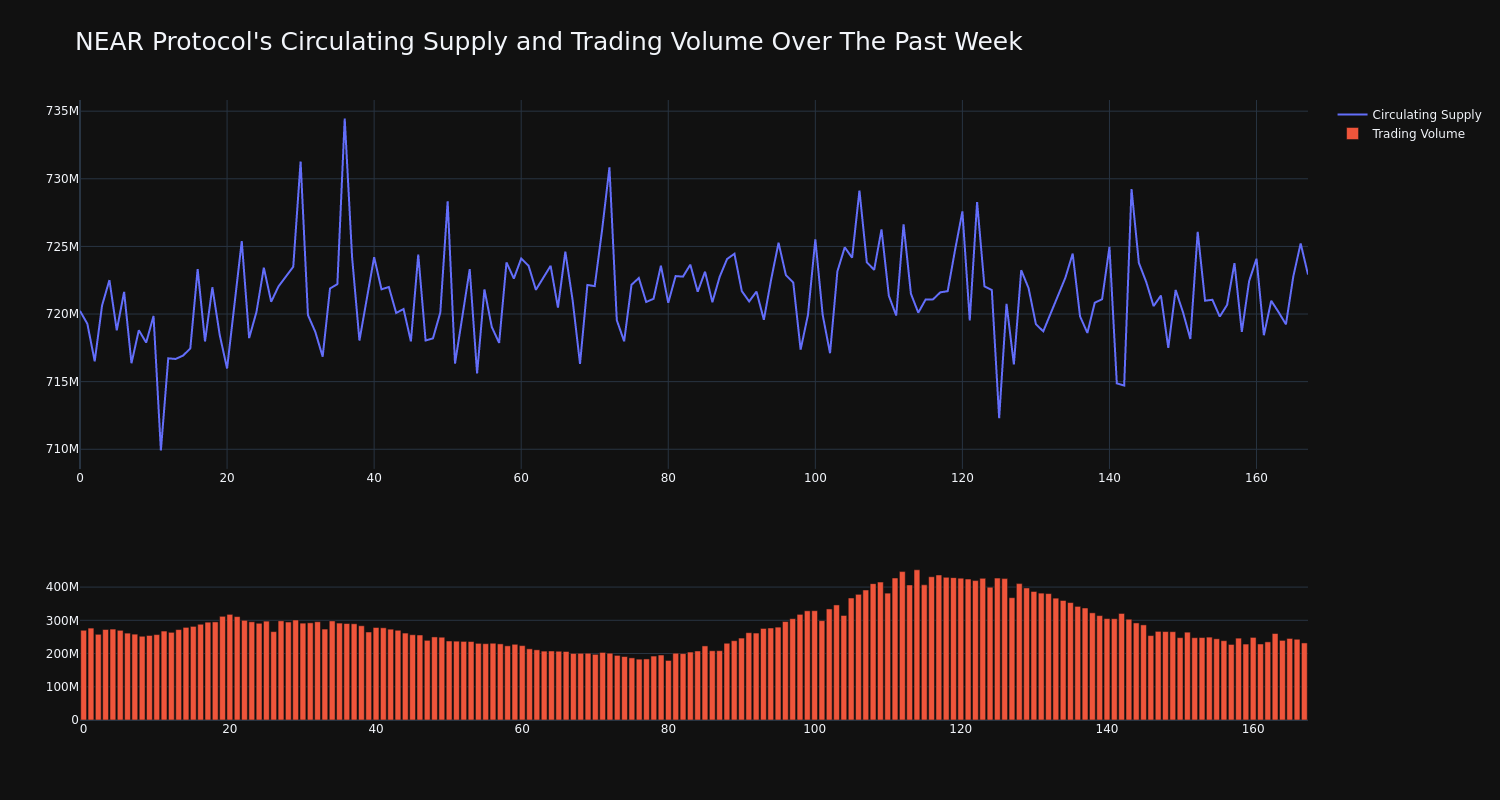Click x-axis tick 20 under supply chart
The height and width of the screenshot is (800, 1500).
pyautogui.click(x=227, y=478)
